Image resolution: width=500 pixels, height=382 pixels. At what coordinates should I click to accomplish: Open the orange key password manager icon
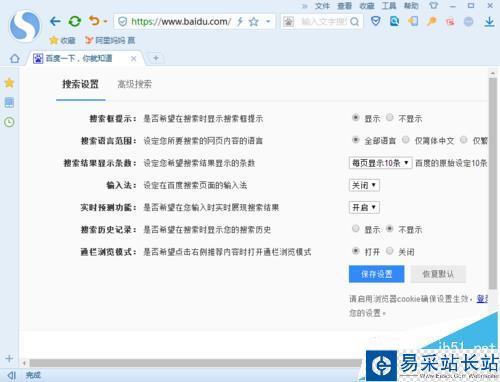click(432, 22)
